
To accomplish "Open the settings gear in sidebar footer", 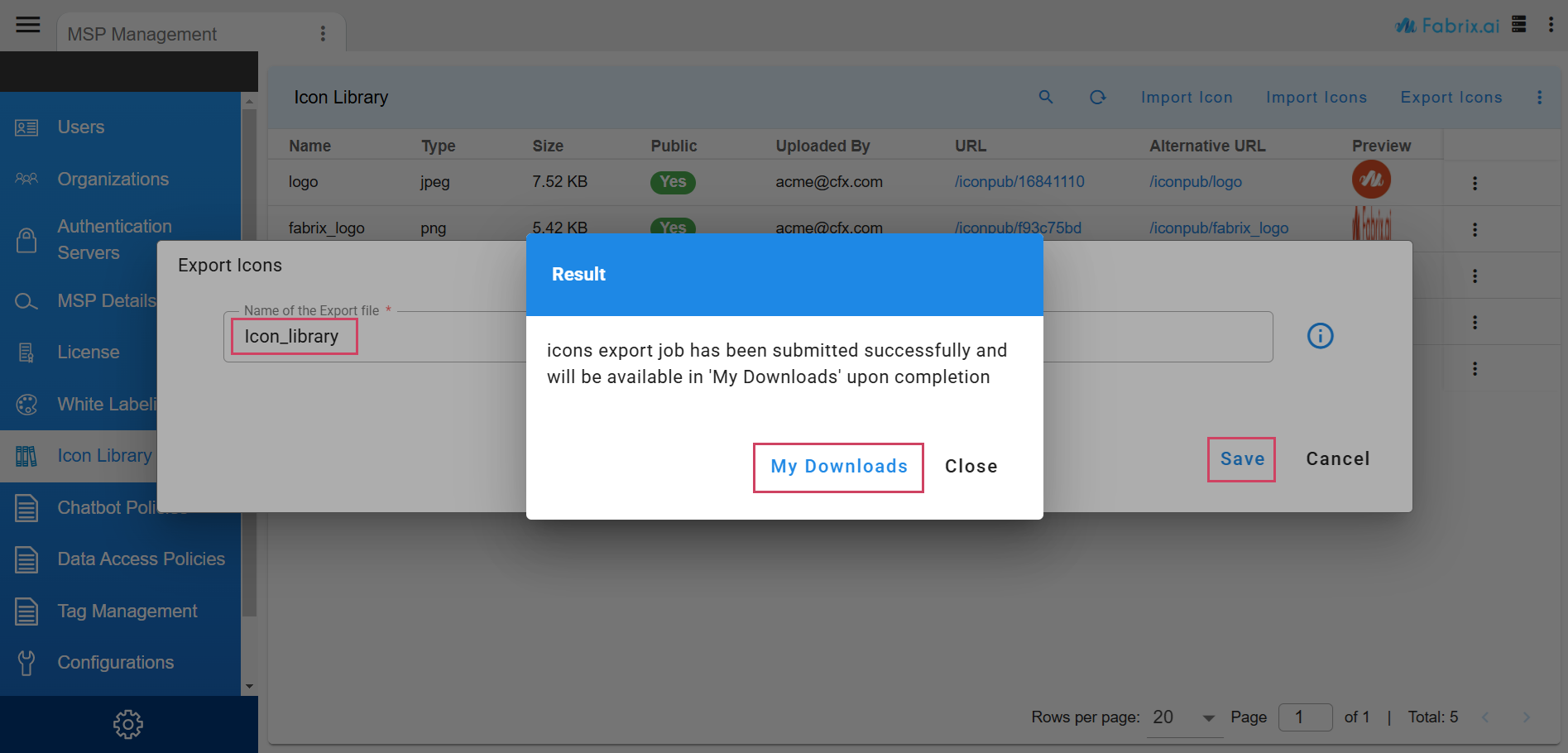I will (x=128, y=724).
